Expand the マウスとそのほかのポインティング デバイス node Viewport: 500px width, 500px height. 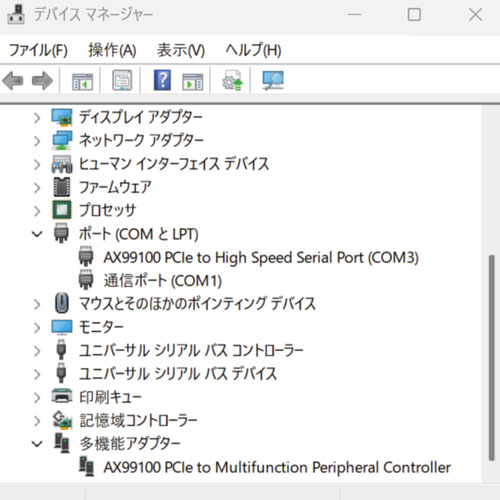tap(37, 304)
